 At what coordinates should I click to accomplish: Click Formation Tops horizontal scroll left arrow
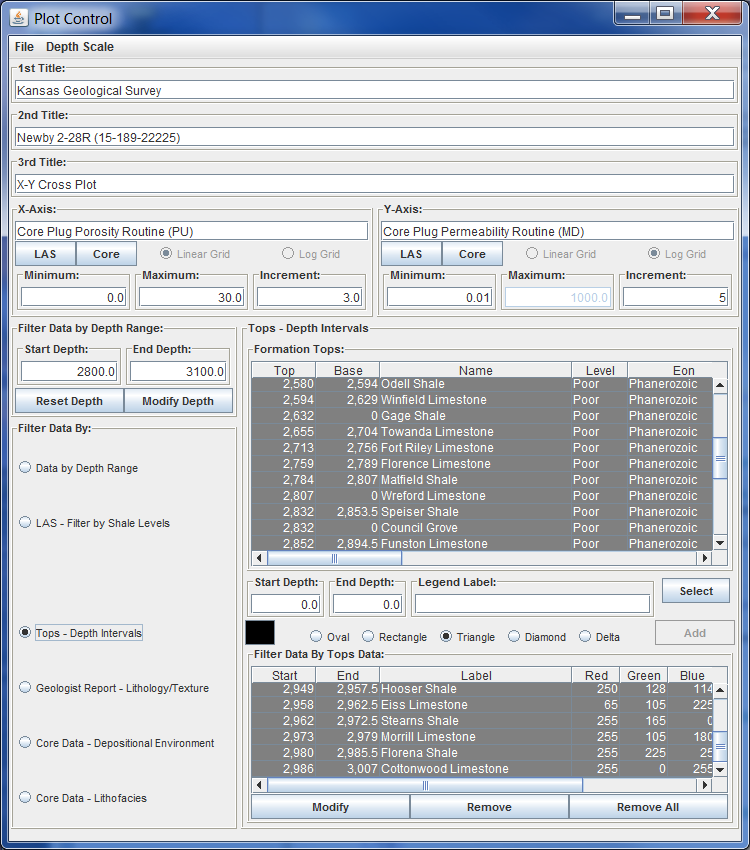(259, 558)
